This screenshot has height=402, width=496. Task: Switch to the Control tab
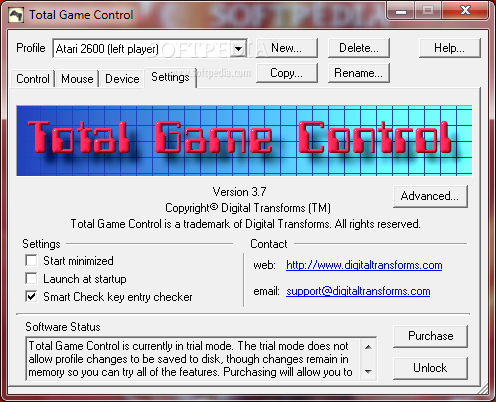[x=33, y=79]
